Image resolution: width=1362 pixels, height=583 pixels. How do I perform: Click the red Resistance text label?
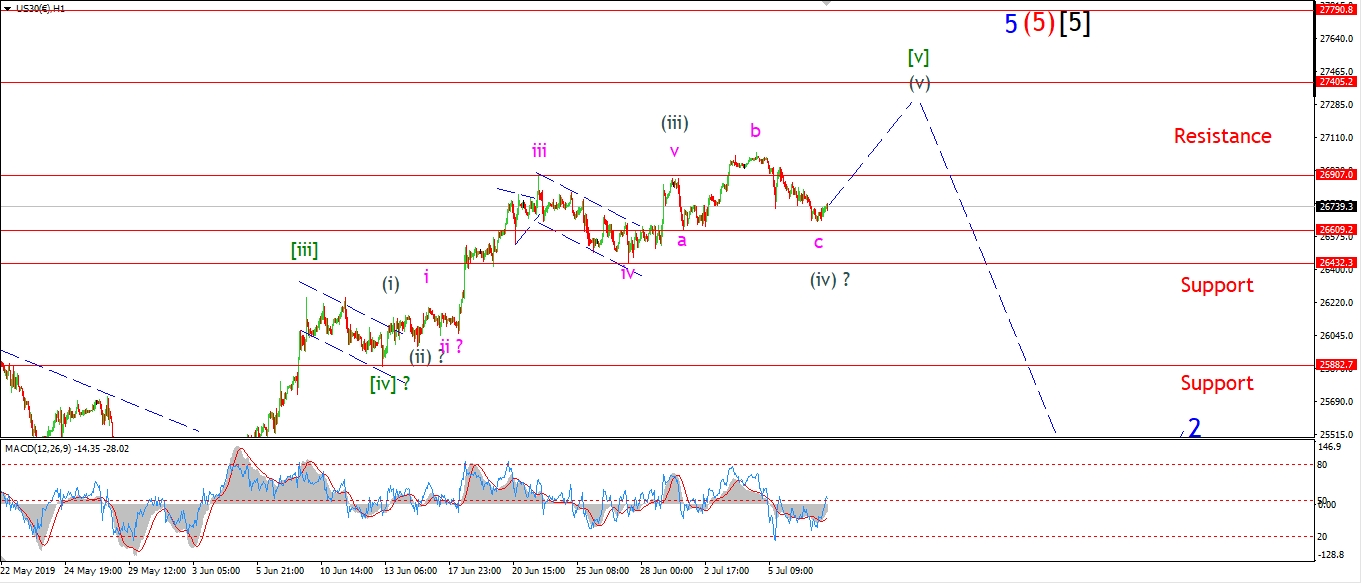pos(1222,136)
